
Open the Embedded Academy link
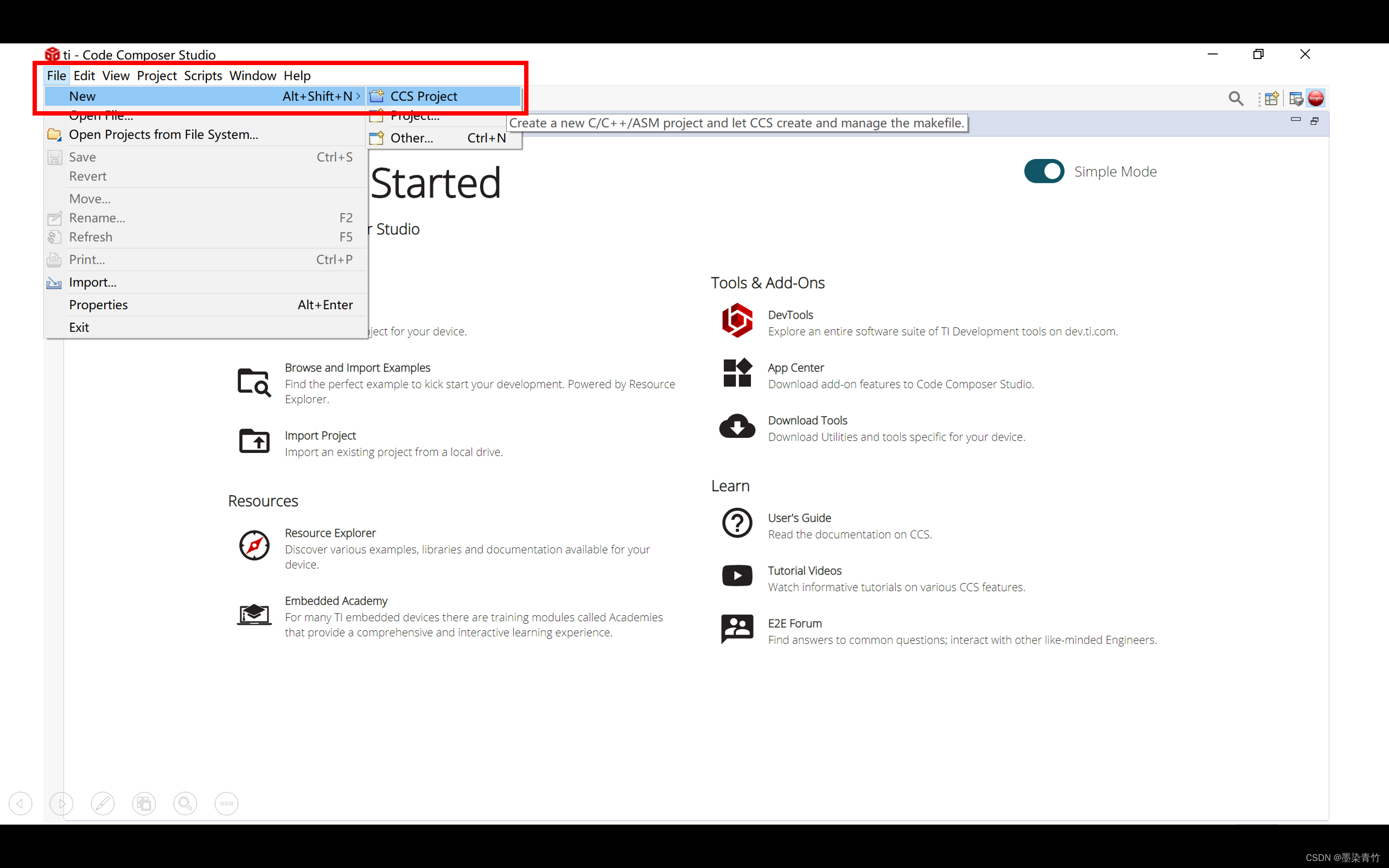[336, 601]
